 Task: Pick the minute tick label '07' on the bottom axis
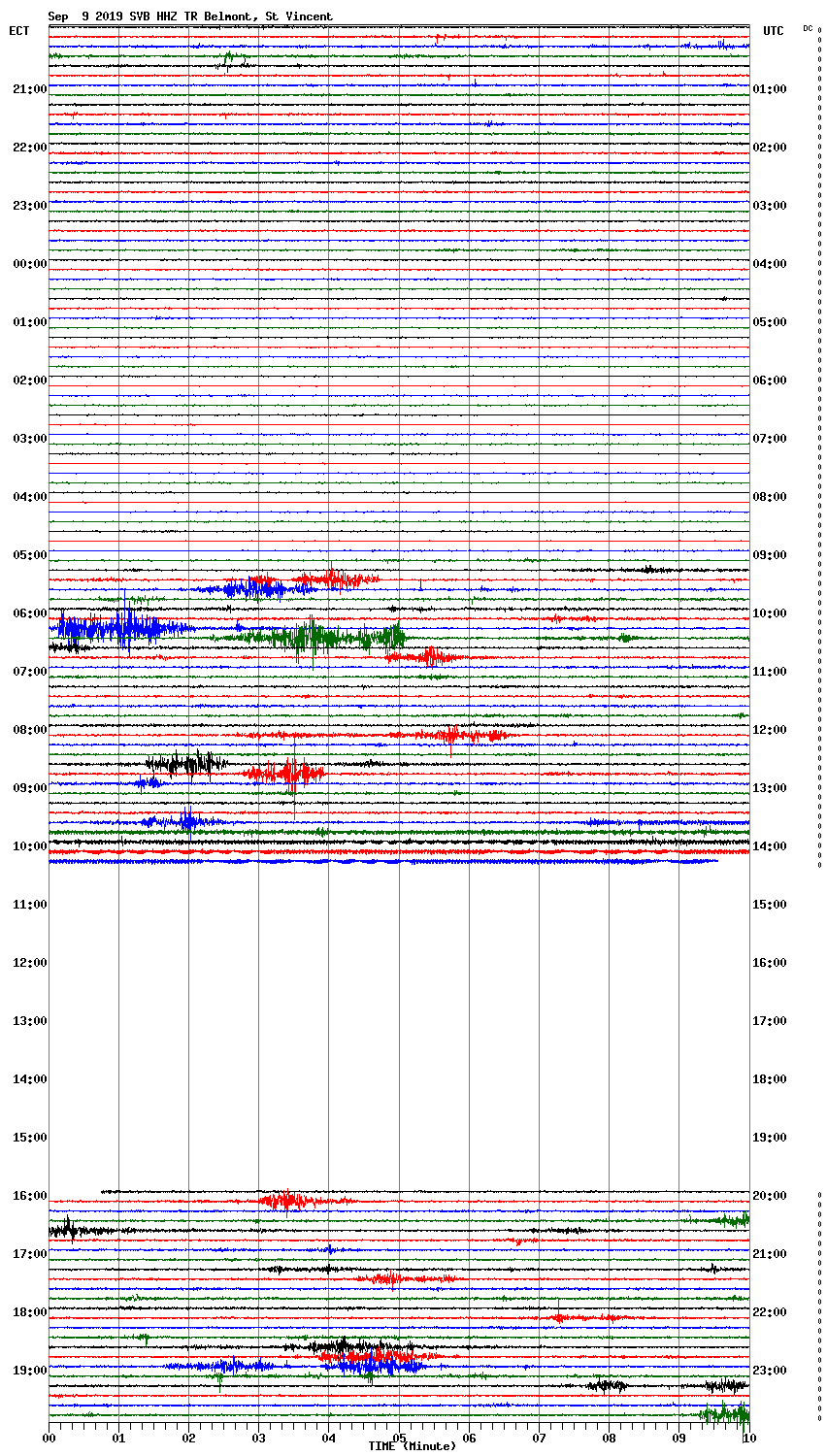539,1438
